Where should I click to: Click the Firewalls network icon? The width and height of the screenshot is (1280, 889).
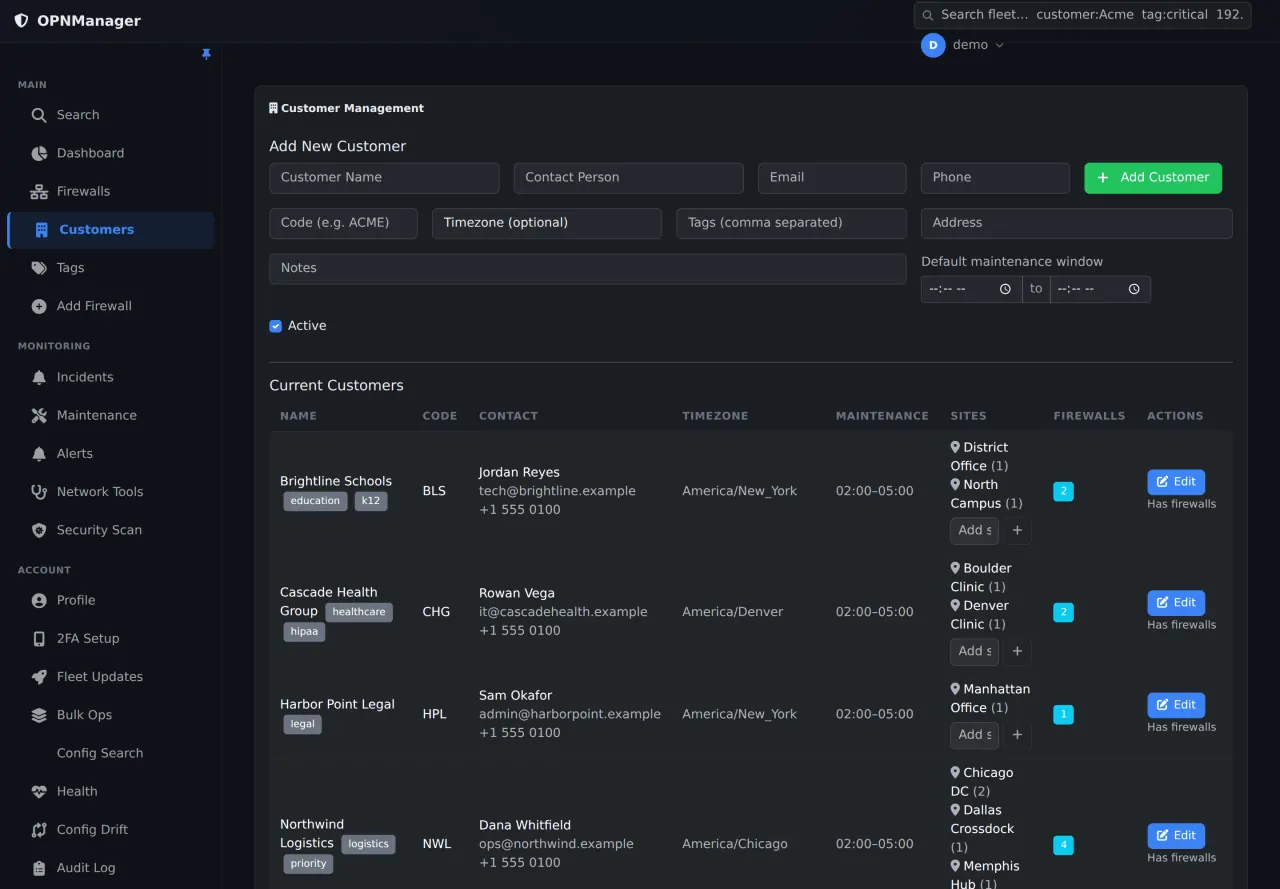tap(39, 191)
